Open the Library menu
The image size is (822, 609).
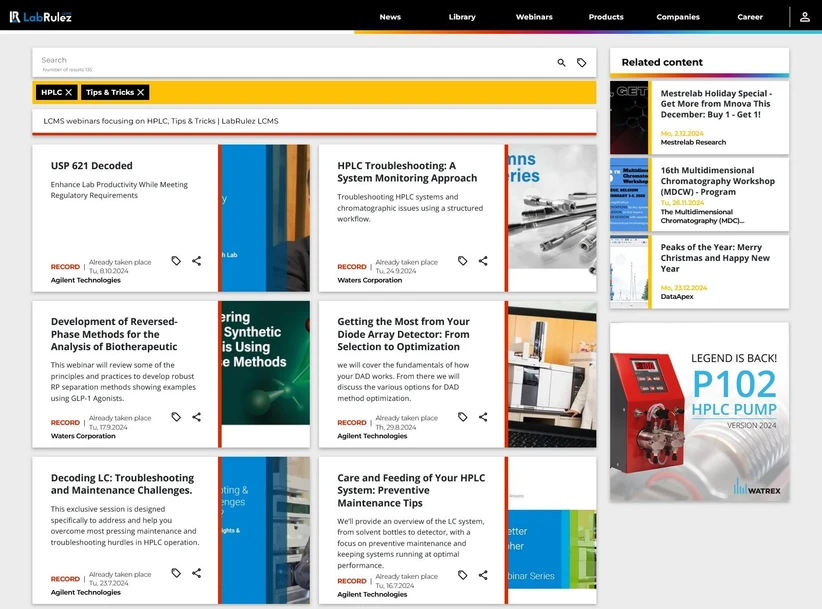pos(462,17)
